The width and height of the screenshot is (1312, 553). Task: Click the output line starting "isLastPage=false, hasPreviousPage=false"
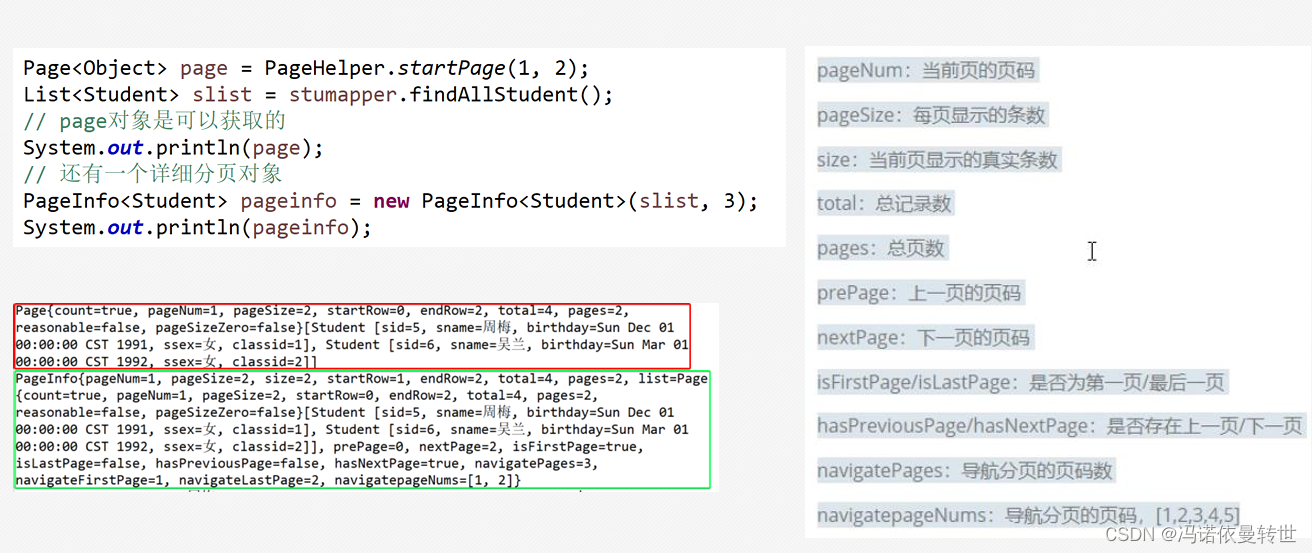[306, 464]
